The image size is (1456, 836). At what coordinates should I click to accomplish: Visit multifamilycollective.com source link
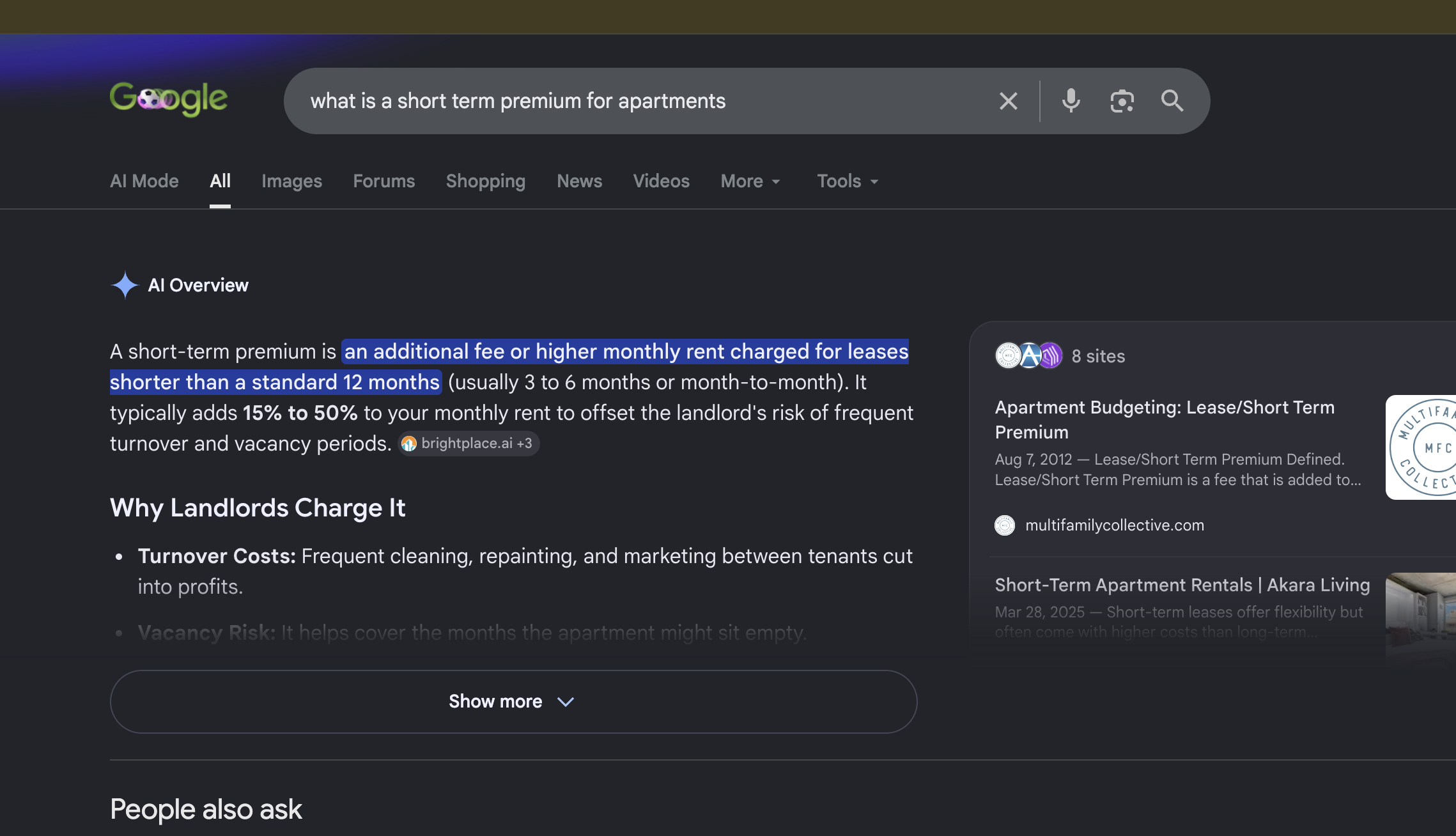point(1114,525)
